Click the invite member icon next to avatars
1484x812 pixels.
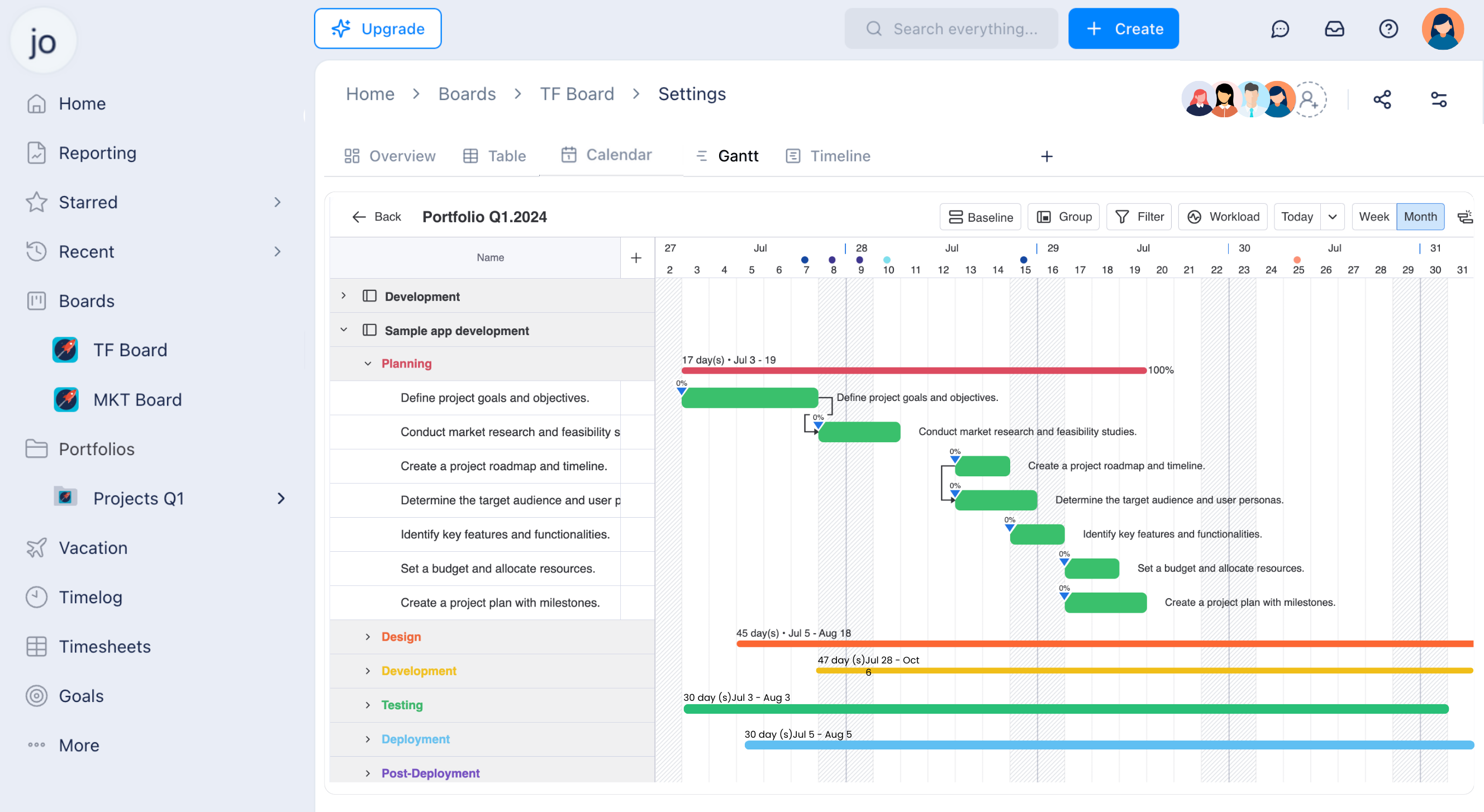[x=1310, y=99]
